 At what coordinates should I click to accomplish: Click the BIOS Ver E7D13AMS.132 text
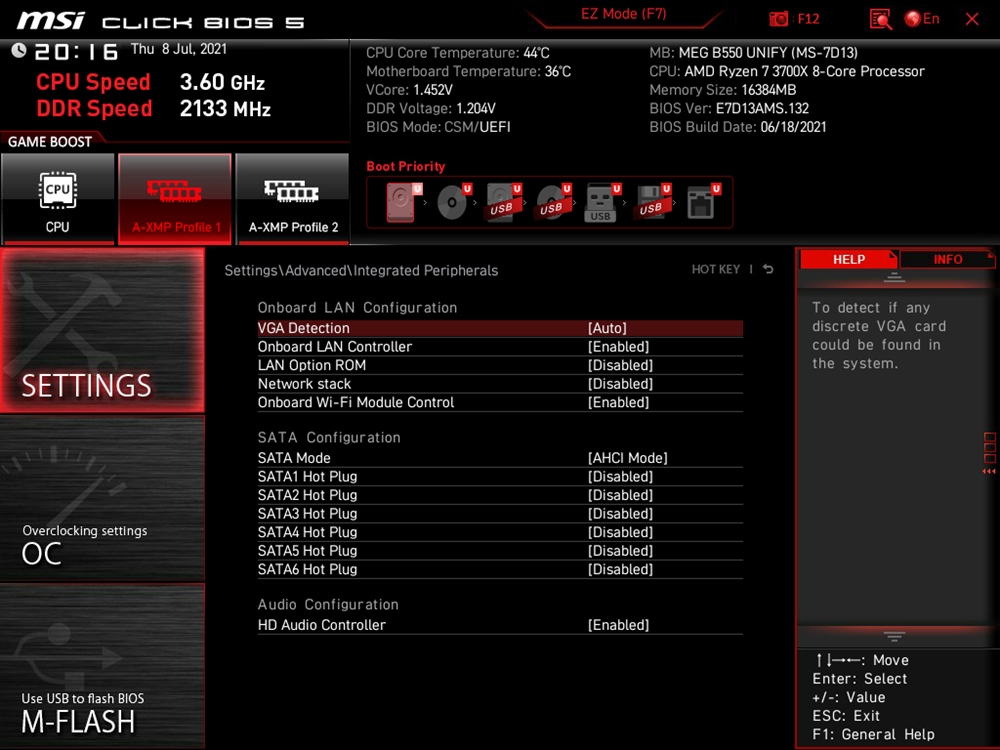pos(729,108)
